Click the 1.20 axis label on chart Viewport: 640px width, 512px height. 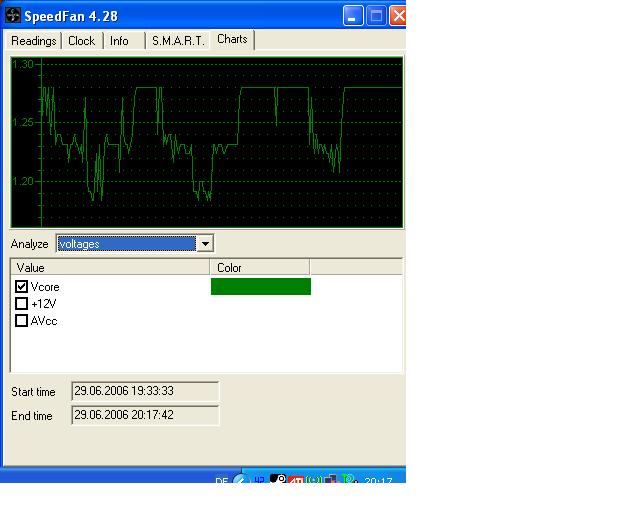coord(23,181)
